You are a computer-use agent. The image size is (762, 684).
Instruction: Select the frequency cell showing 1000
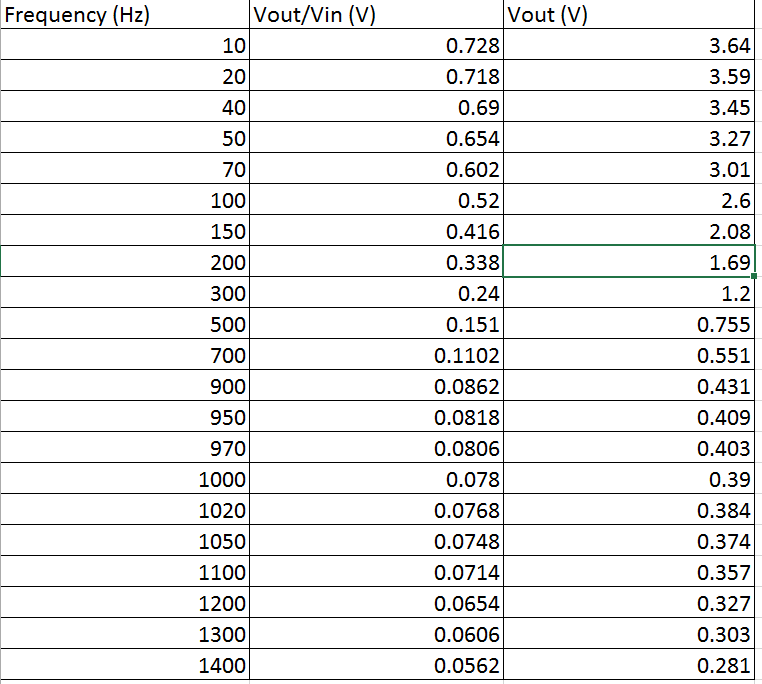tap(124, 479)
